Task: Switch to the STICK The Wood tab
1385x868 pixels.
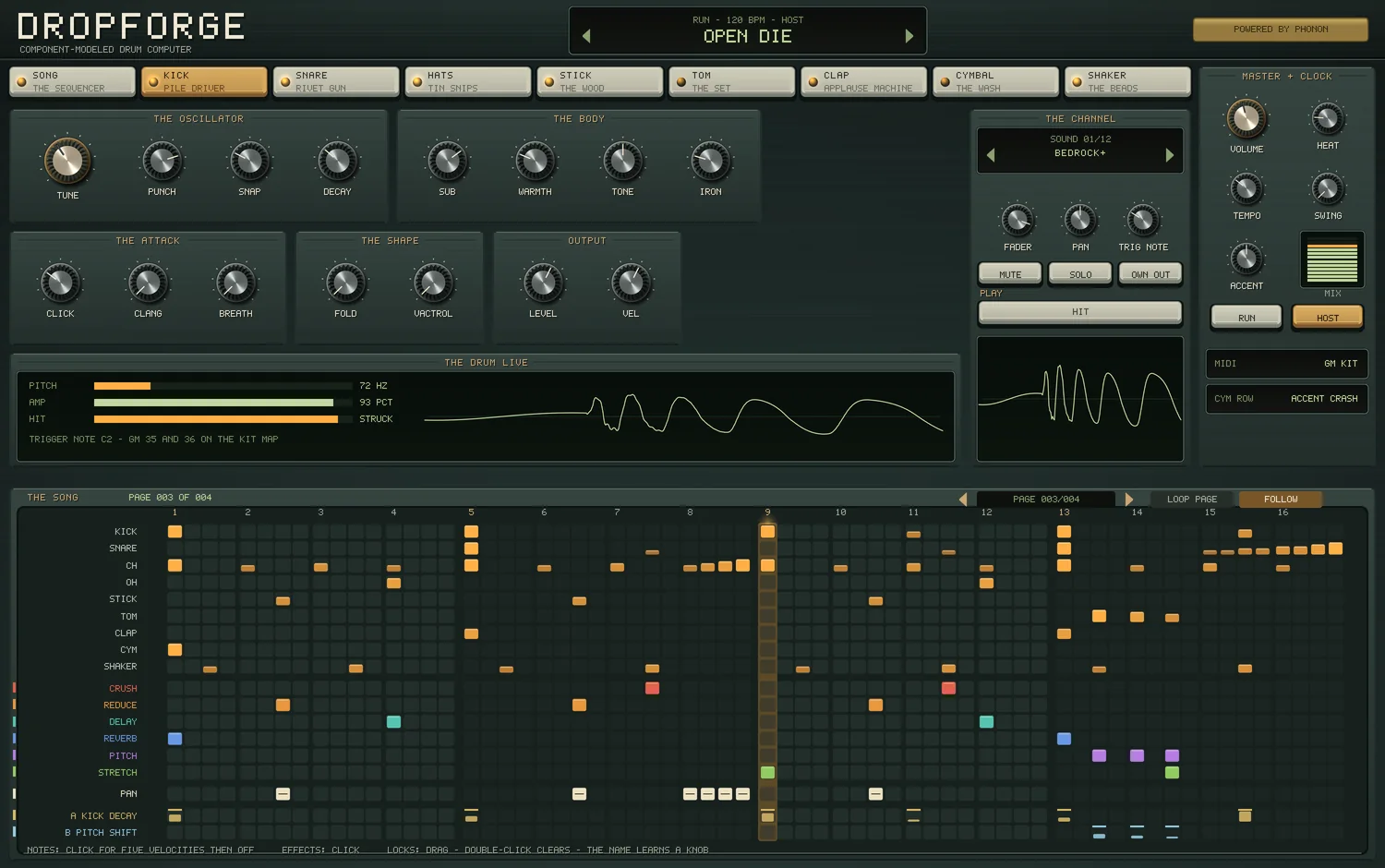Action: click(600, 81)
